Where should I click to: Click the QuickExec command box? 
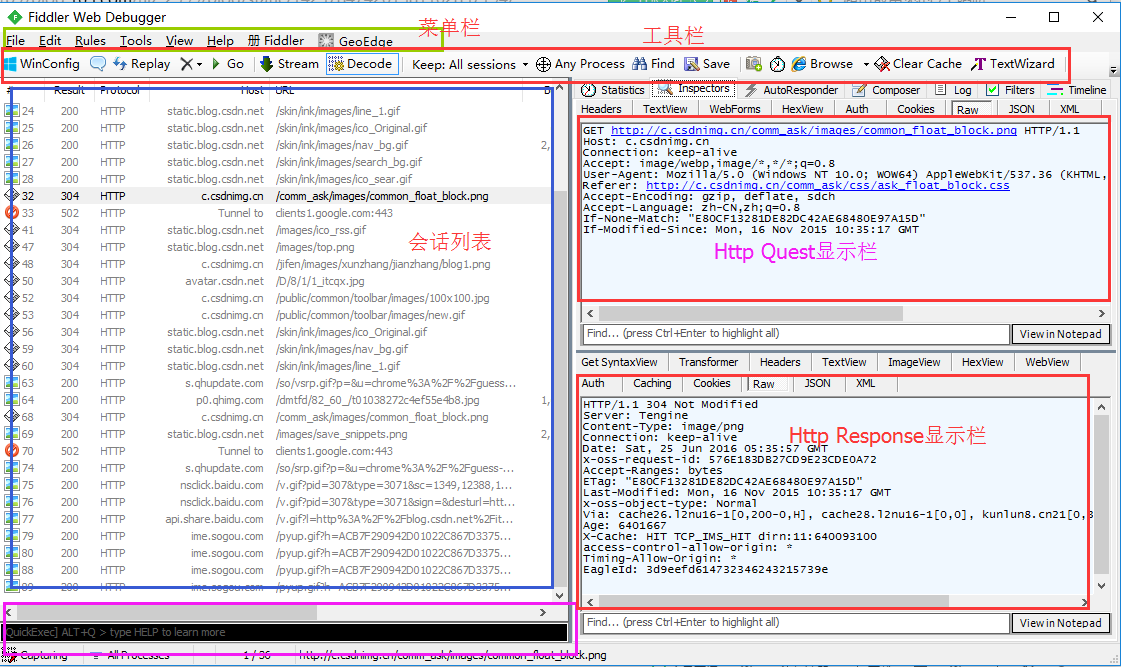(x=286, y=632)
